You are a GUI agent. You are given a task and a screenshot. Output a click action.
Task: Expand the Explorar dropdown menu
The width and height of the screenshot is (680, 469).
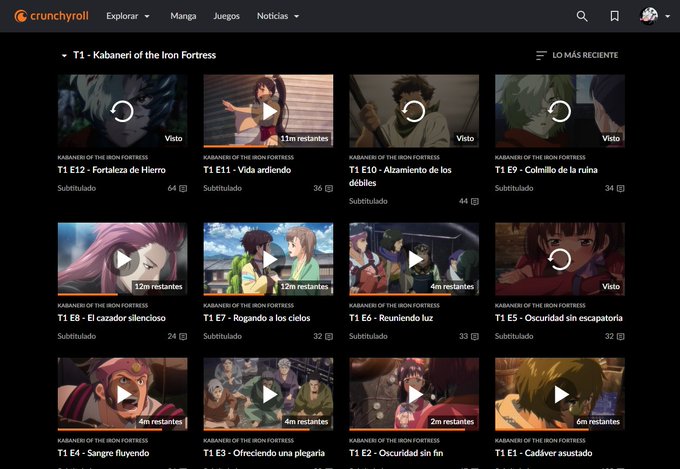[128, 16]
